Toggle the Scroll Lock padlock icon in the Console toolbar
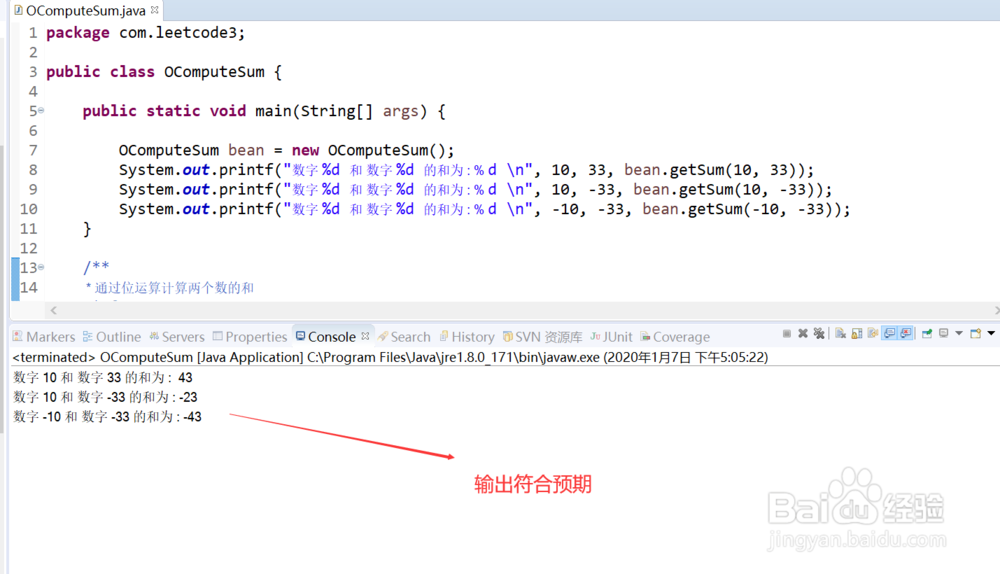The image size is (1000, 574). point(857,334)
